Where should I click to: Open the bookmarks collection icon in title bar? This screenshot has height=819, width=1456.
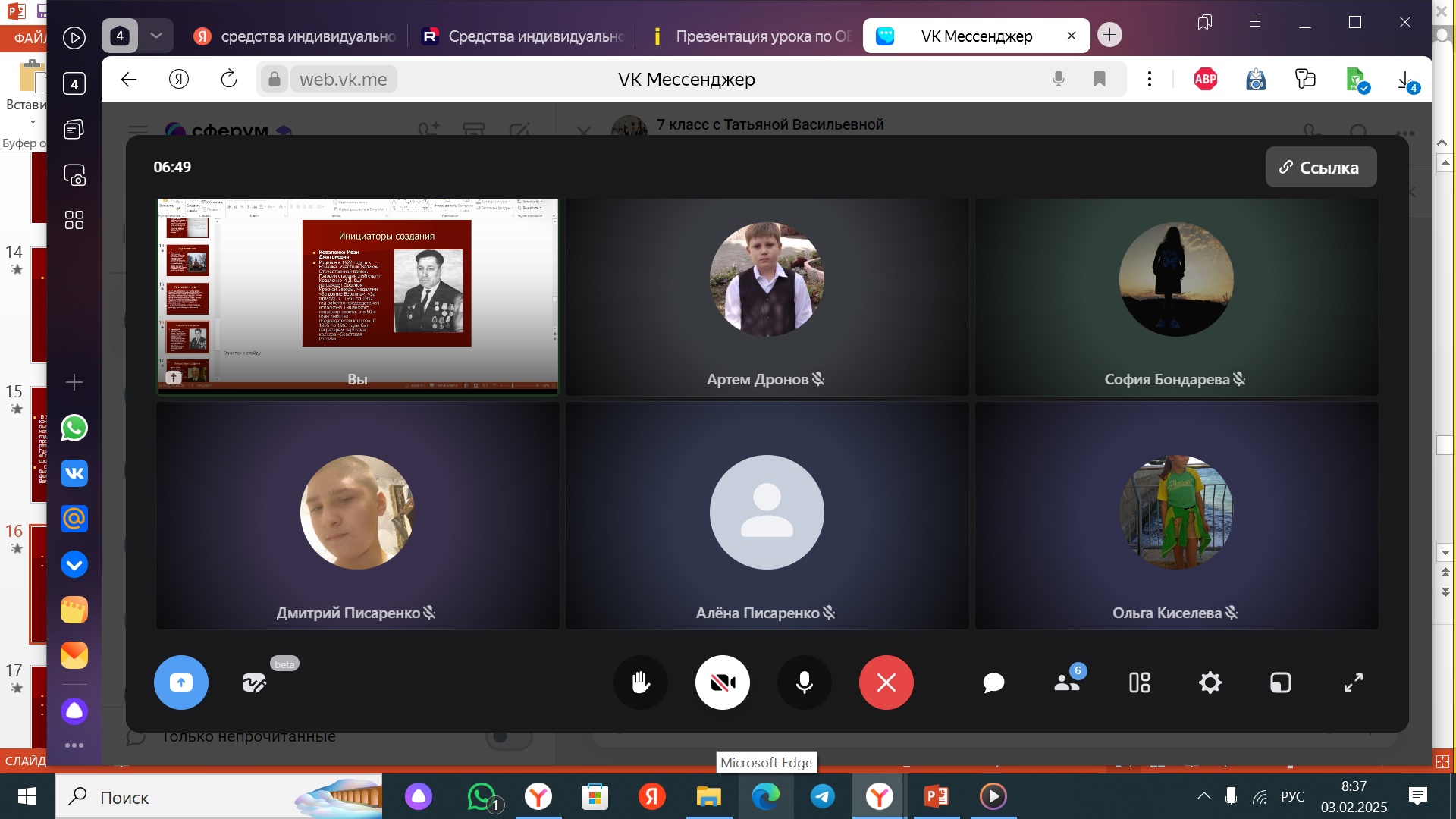click(1205, 22)
